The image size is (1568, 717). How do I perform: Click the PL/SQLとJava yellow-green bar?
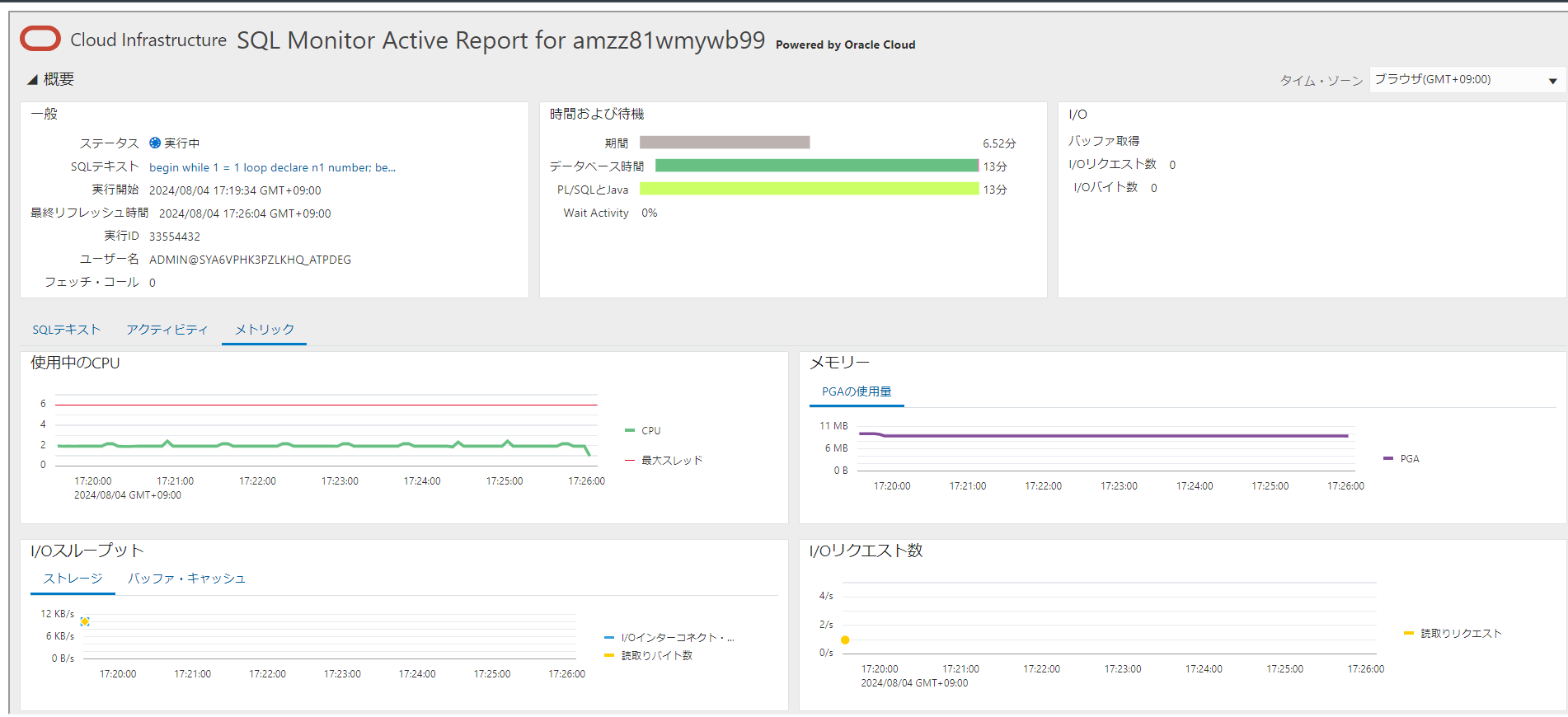[x=810, y=189]
